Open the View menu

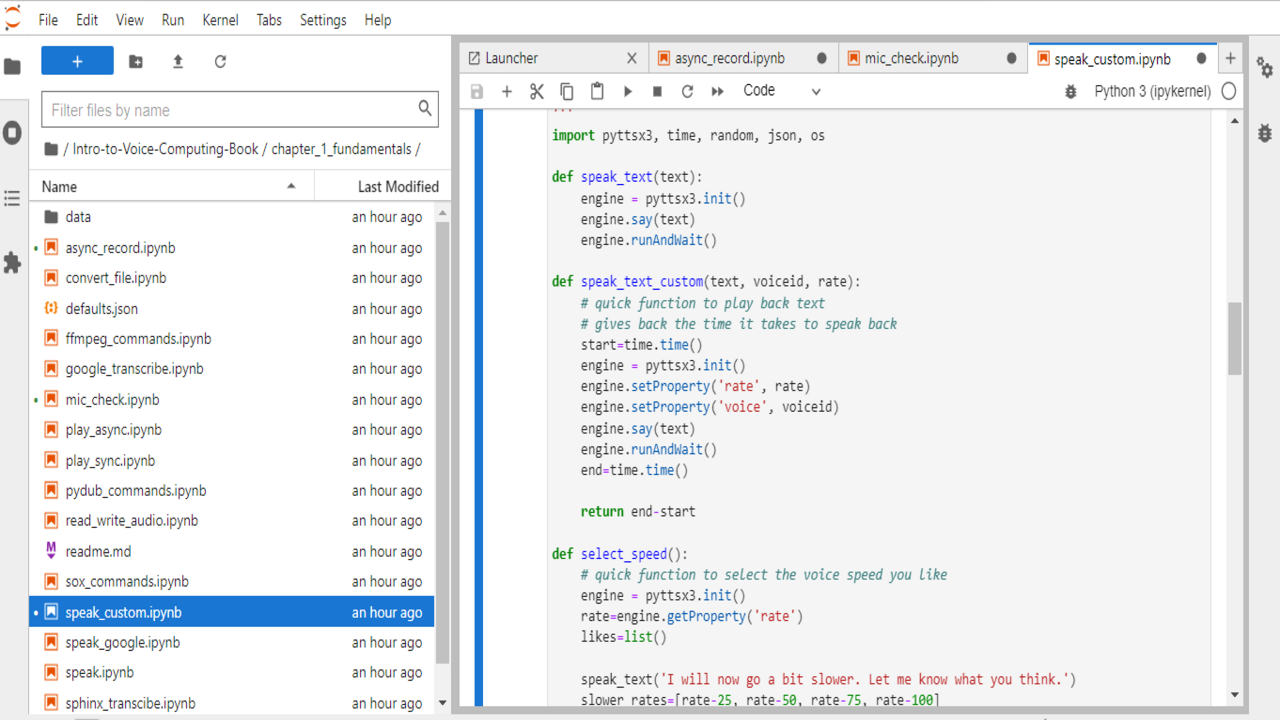coord(130,20)
